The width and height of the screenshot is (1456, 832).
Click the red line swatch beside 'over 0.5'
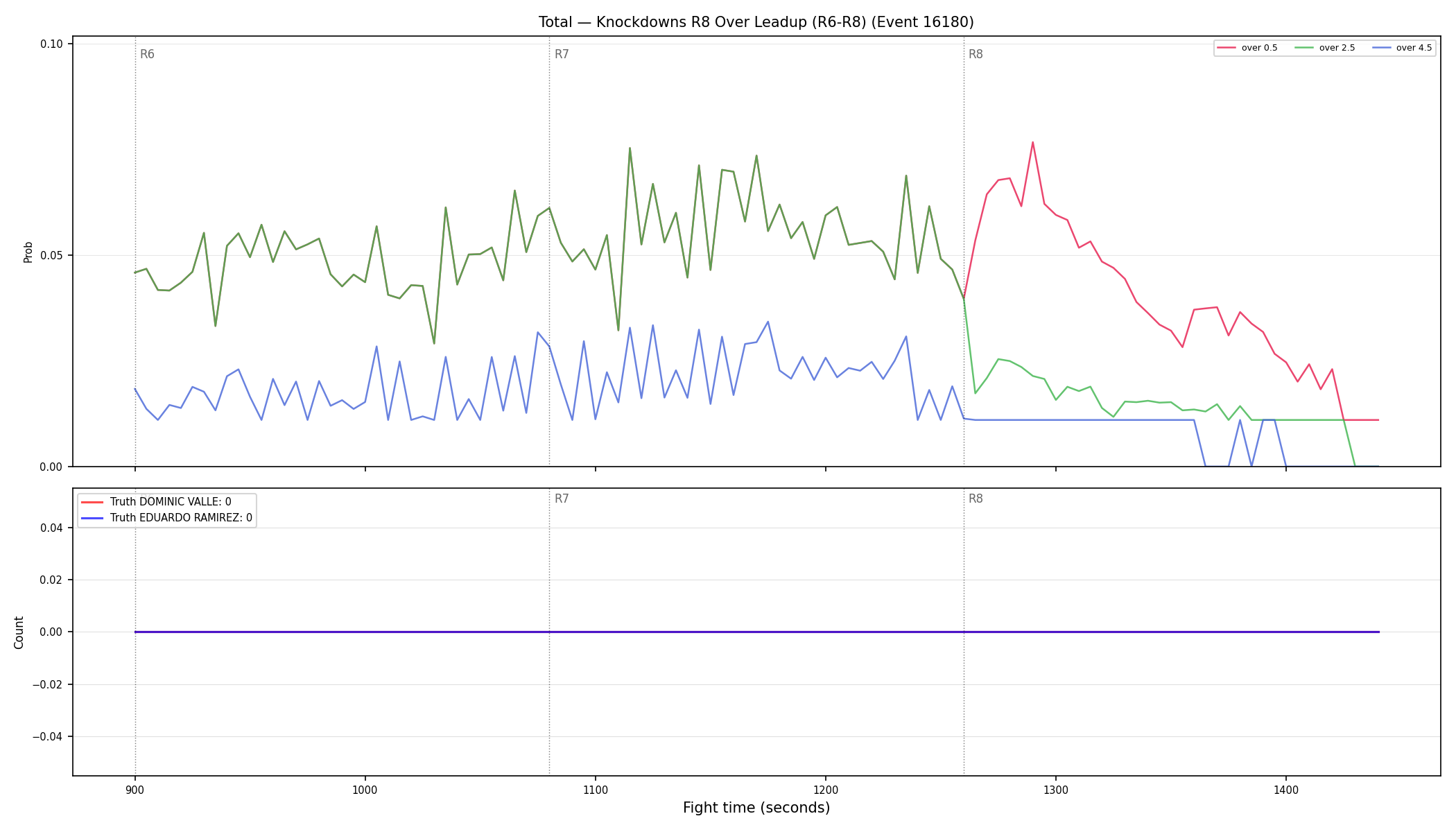click(x=1227, y=48)
